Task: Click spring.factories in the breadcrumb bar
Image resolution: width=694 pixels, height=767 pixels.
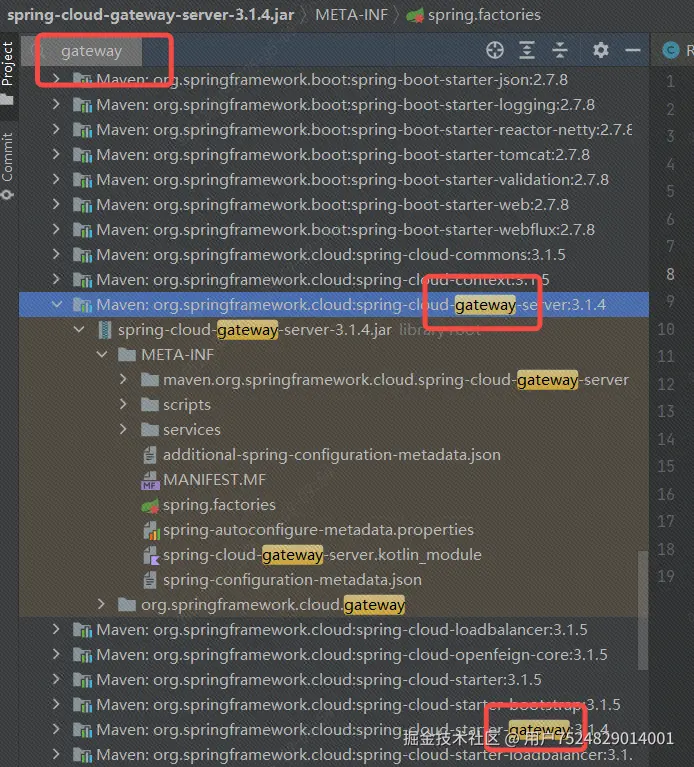Action: pos(484,15)
